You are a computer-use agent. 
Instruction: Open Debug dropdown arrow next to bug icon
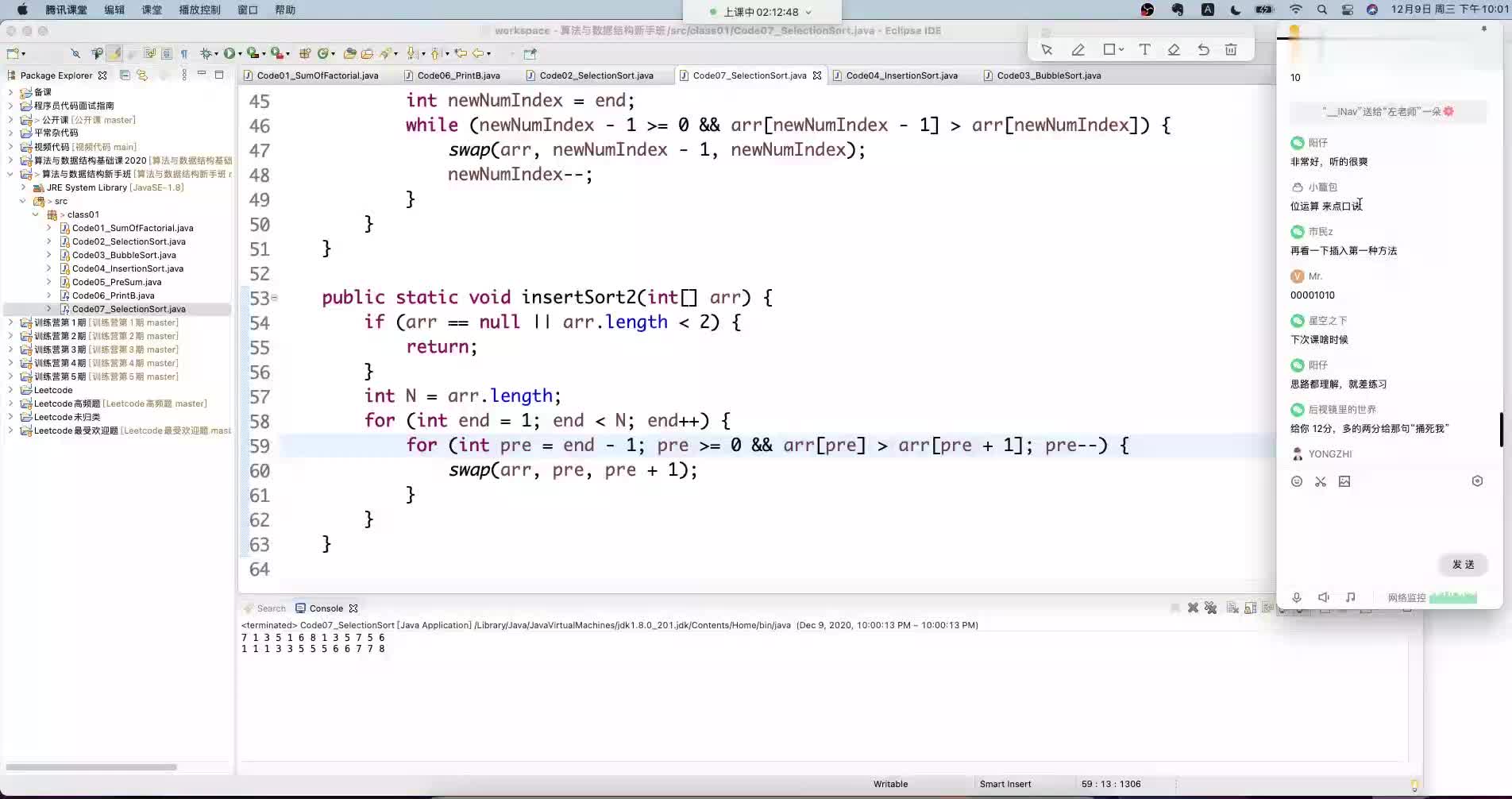point(216,54)
